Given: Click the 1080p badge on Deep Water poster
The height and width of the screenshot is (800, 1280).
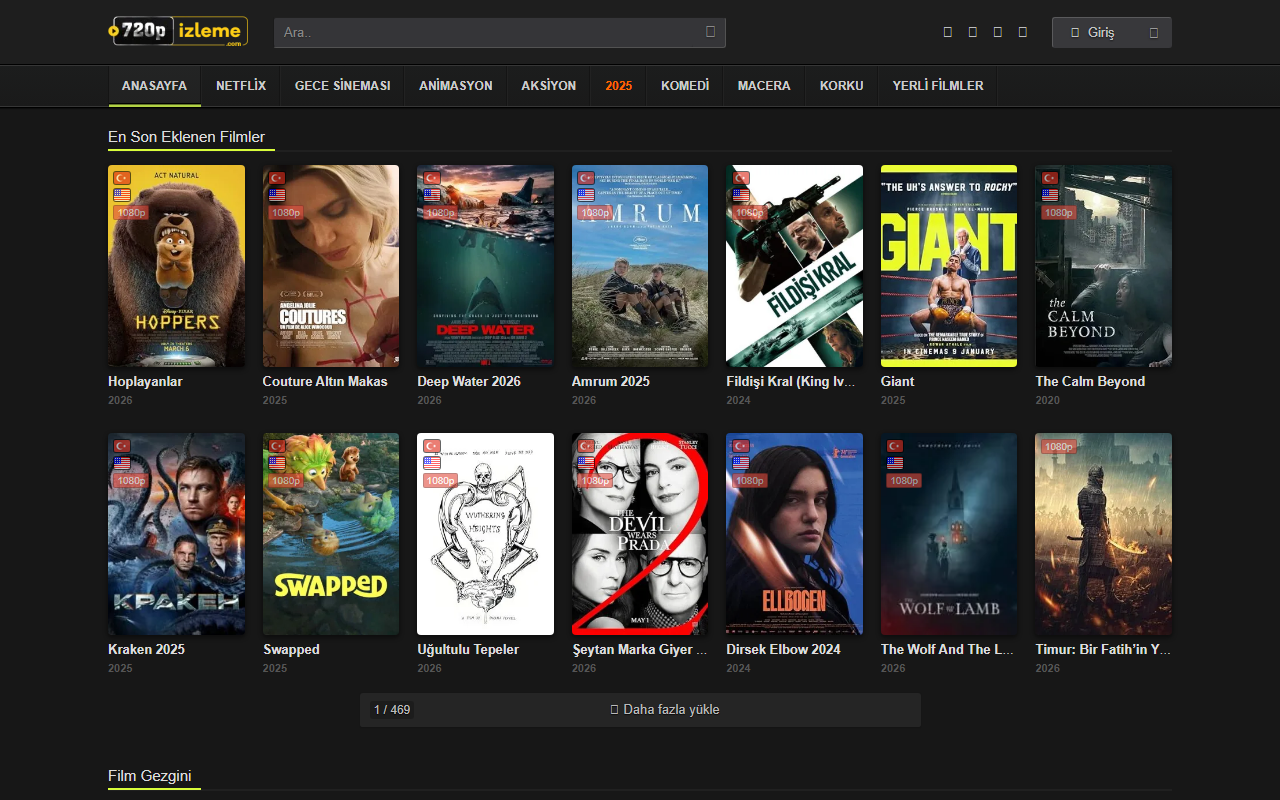Looking at the screenshot, I should pyautogui.click(x=440, y=213).
